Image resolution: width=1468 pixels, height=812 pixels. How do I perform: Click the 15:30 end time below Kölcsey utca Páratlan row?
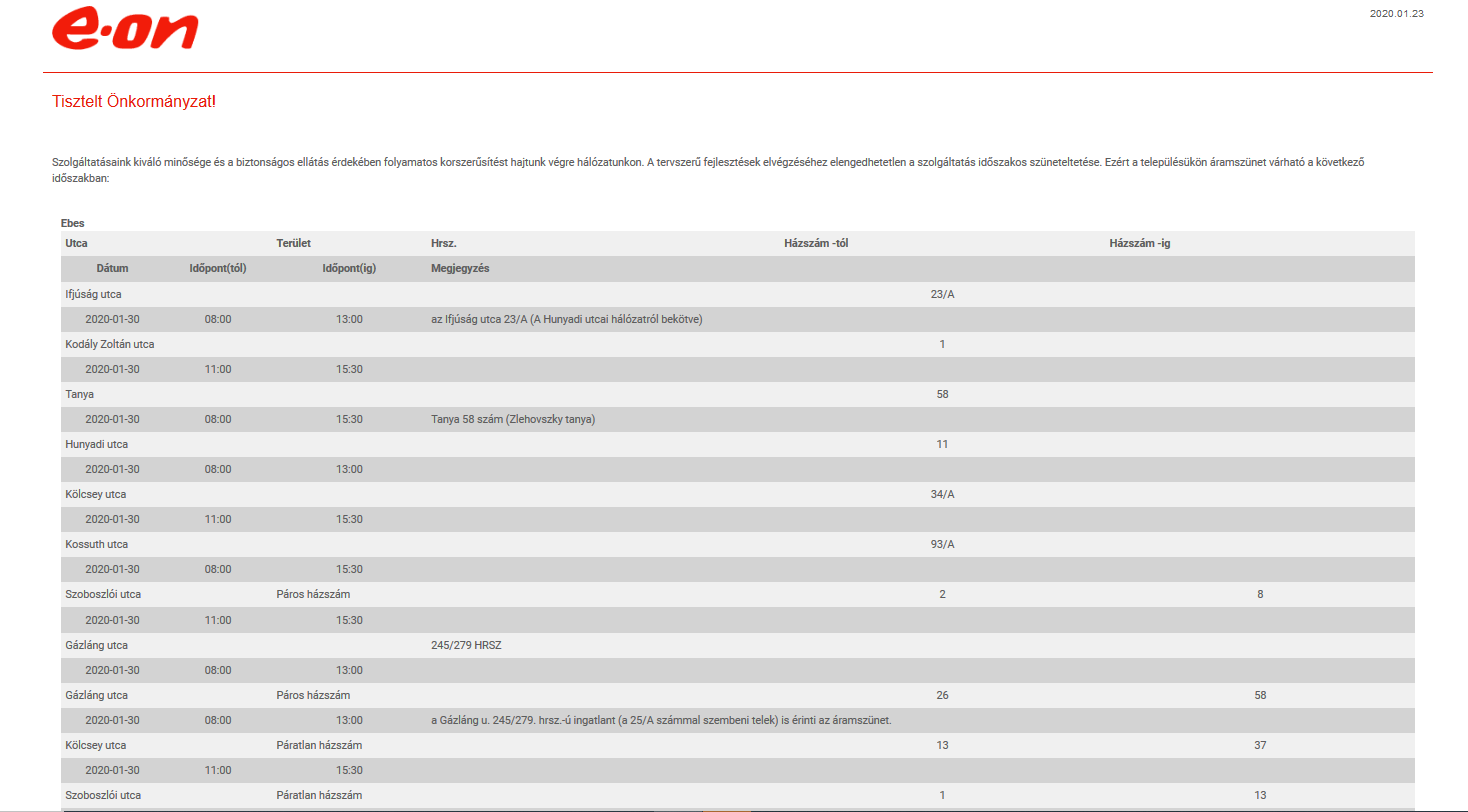(349, 770)
